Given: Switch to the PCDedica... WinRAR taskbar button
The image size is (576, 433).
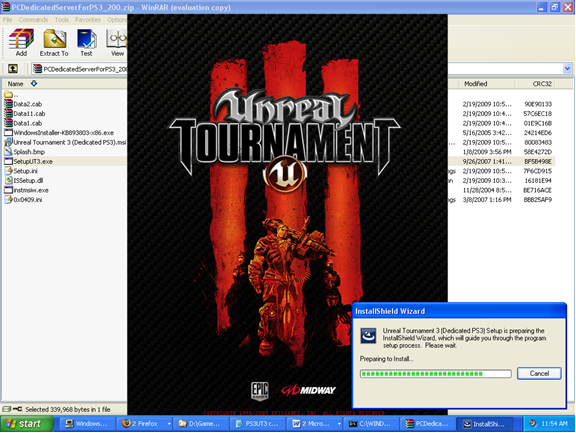Looking at the screenshot, I should pyautogui.click(x=428, y=424).
